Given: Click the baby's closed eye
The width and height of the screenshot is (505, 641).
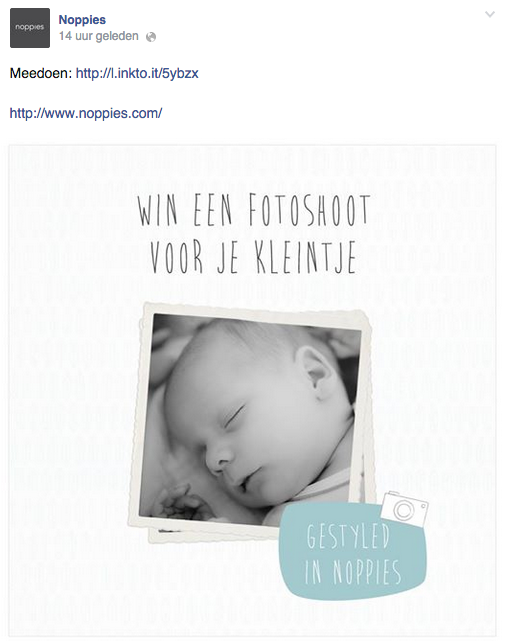Looking at the screenshot, I should (234, 416).
